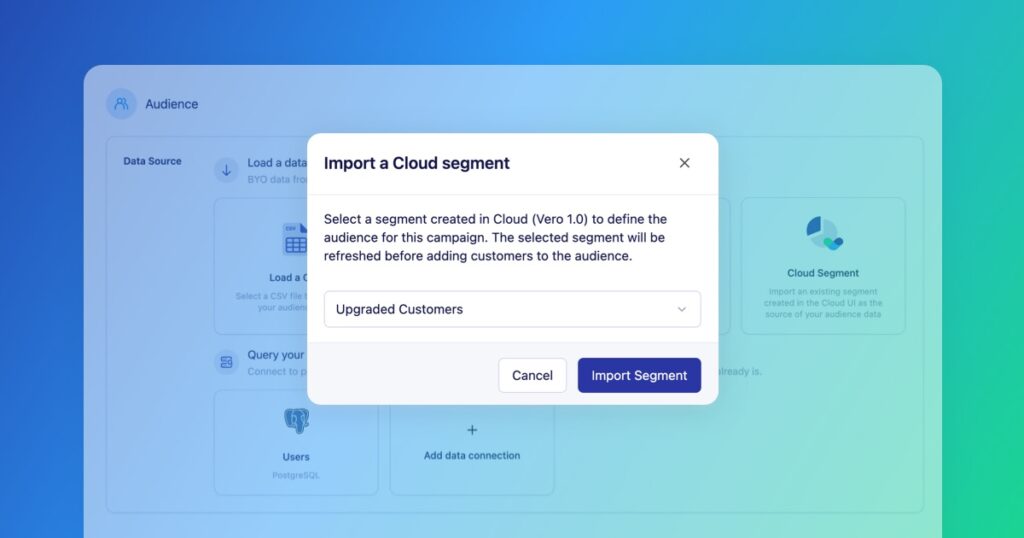Expand the segment list using the chevron arrow
This screenshot has width=1024, height=538.
coord(682,309)
